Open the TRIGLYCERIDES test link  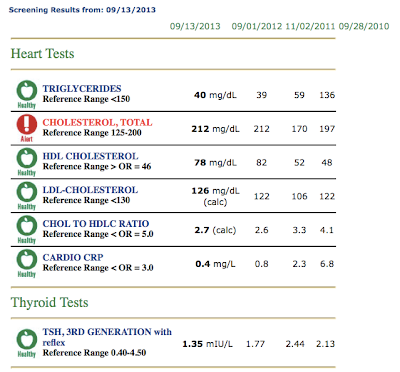82,89
